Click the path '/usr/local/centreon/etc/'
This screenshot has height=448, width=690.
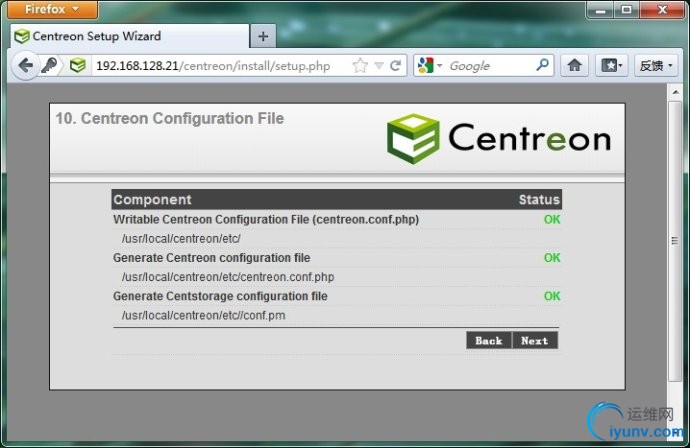(181, 239)
